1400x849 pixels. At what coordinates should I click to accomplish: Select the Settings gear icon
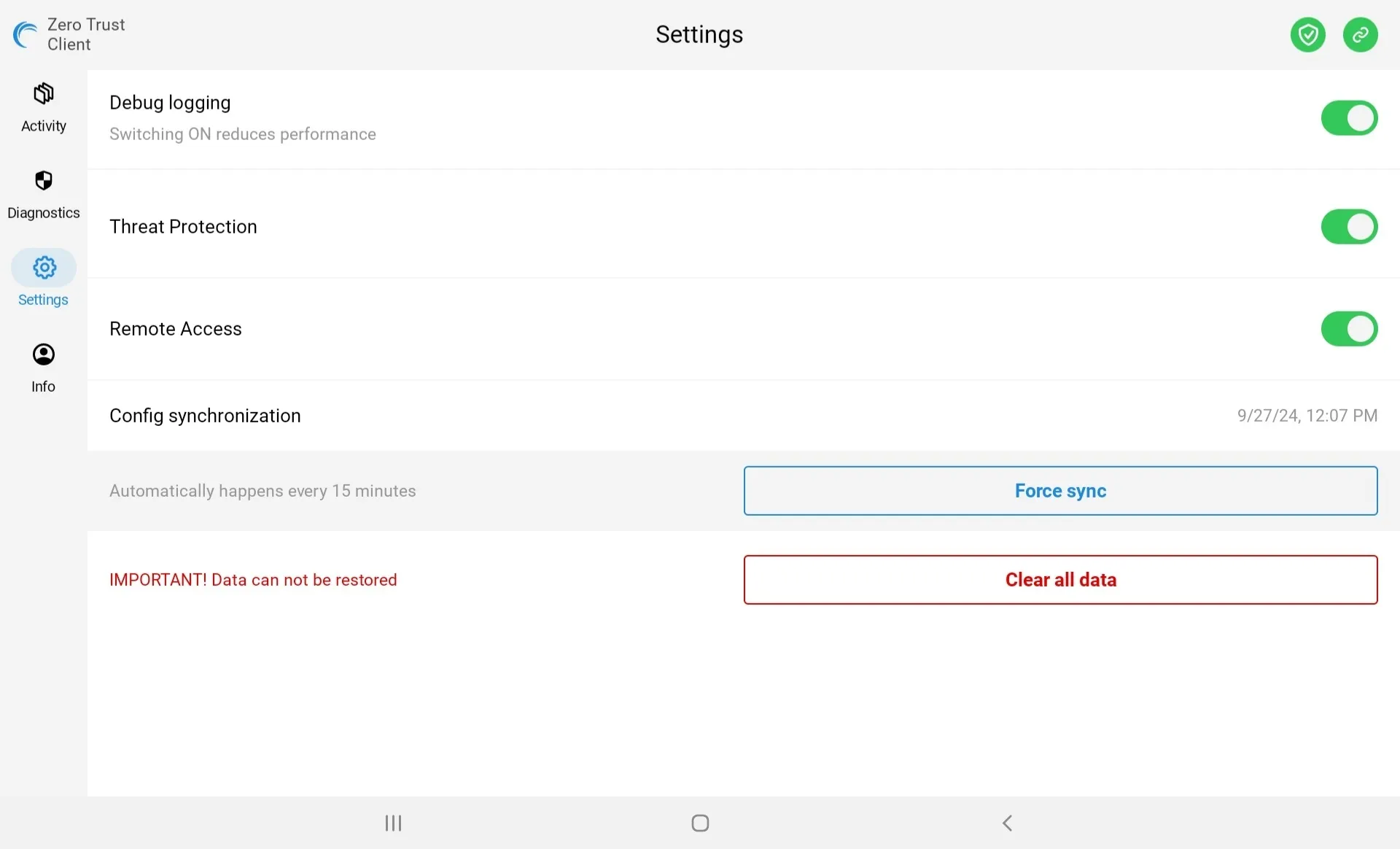pos(44,268)
